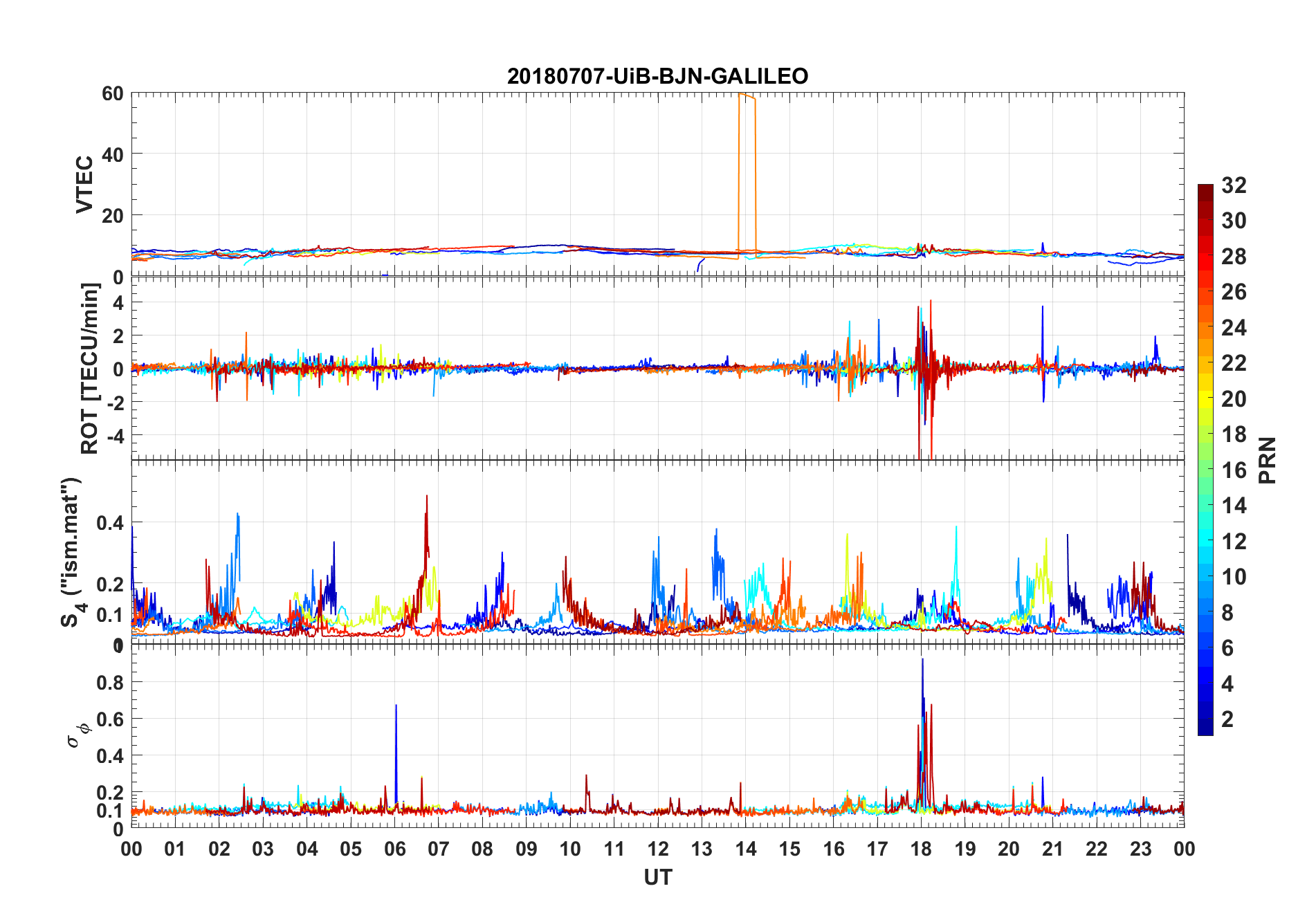
Task: Click the PRN colorbar label
Action: [1268, 460]
